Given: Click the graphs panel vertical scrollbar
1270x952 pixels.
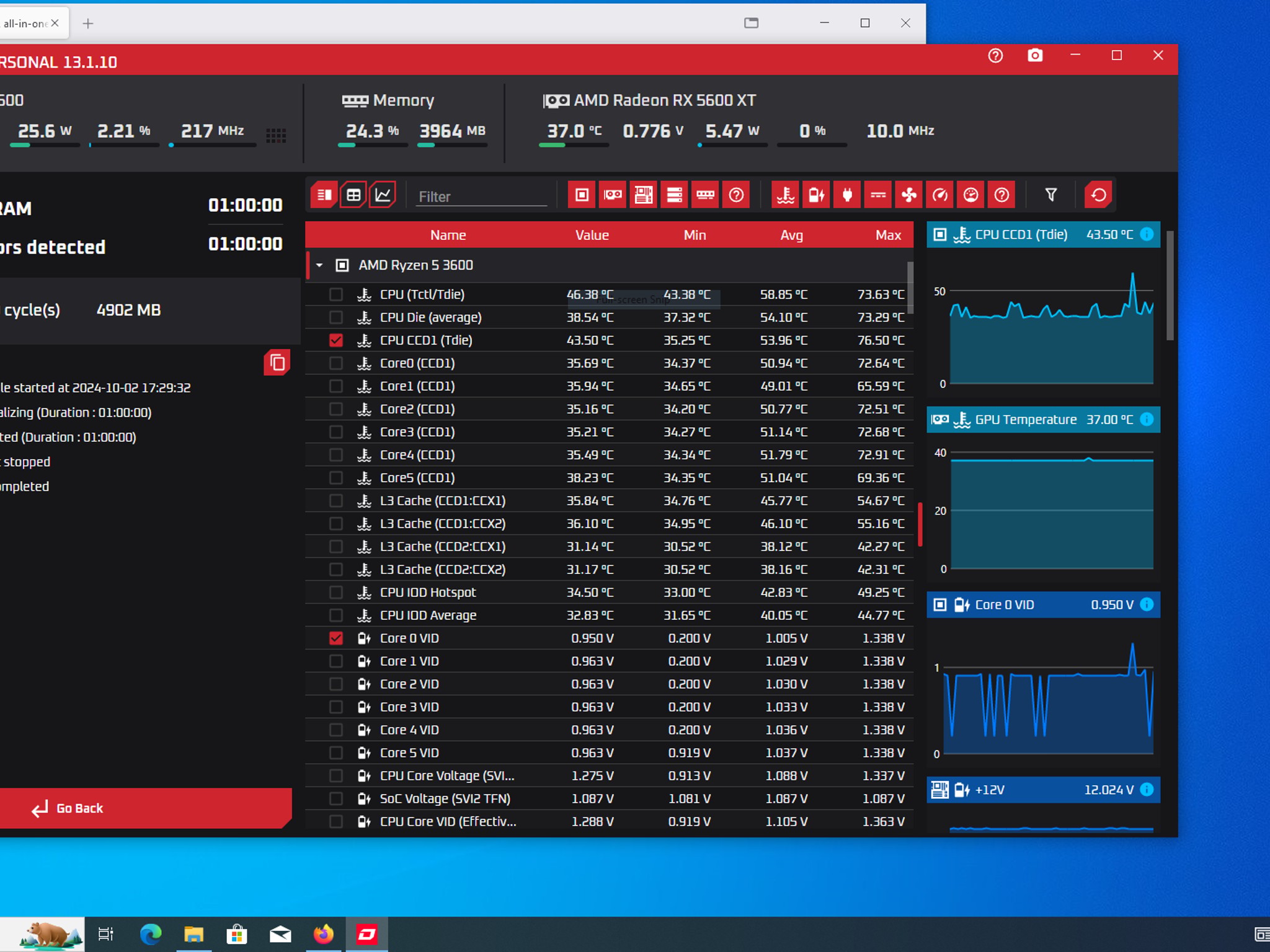Looking at the screenshot, I should (x=1170, y=285).
